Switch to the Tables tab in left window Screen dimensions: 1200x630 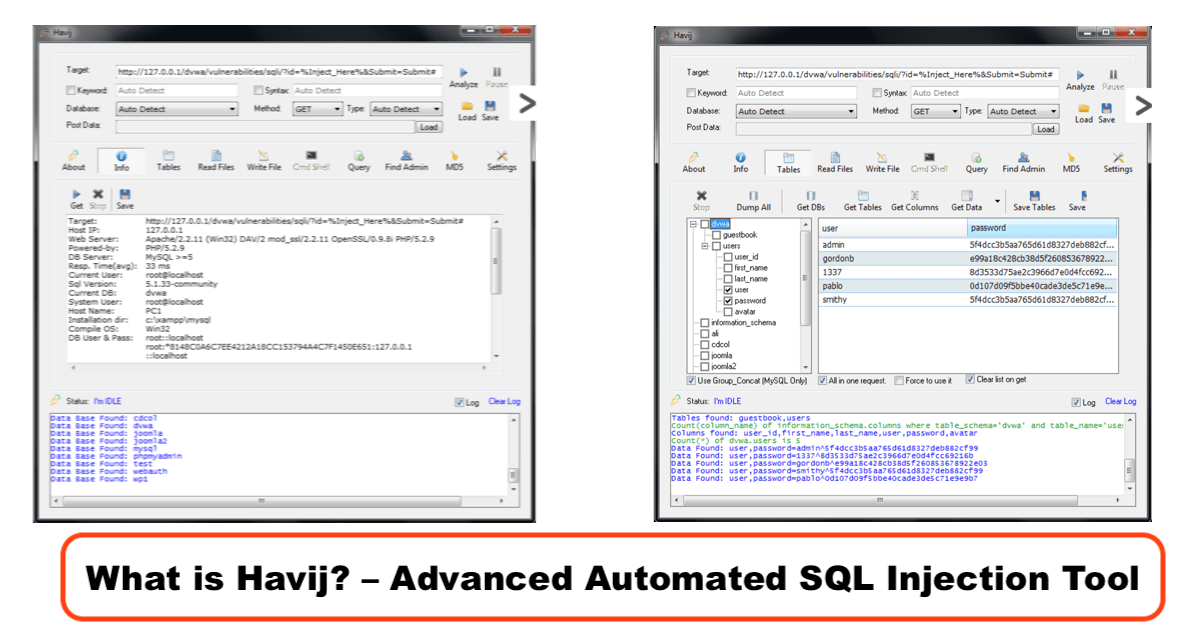click(168, 161)
